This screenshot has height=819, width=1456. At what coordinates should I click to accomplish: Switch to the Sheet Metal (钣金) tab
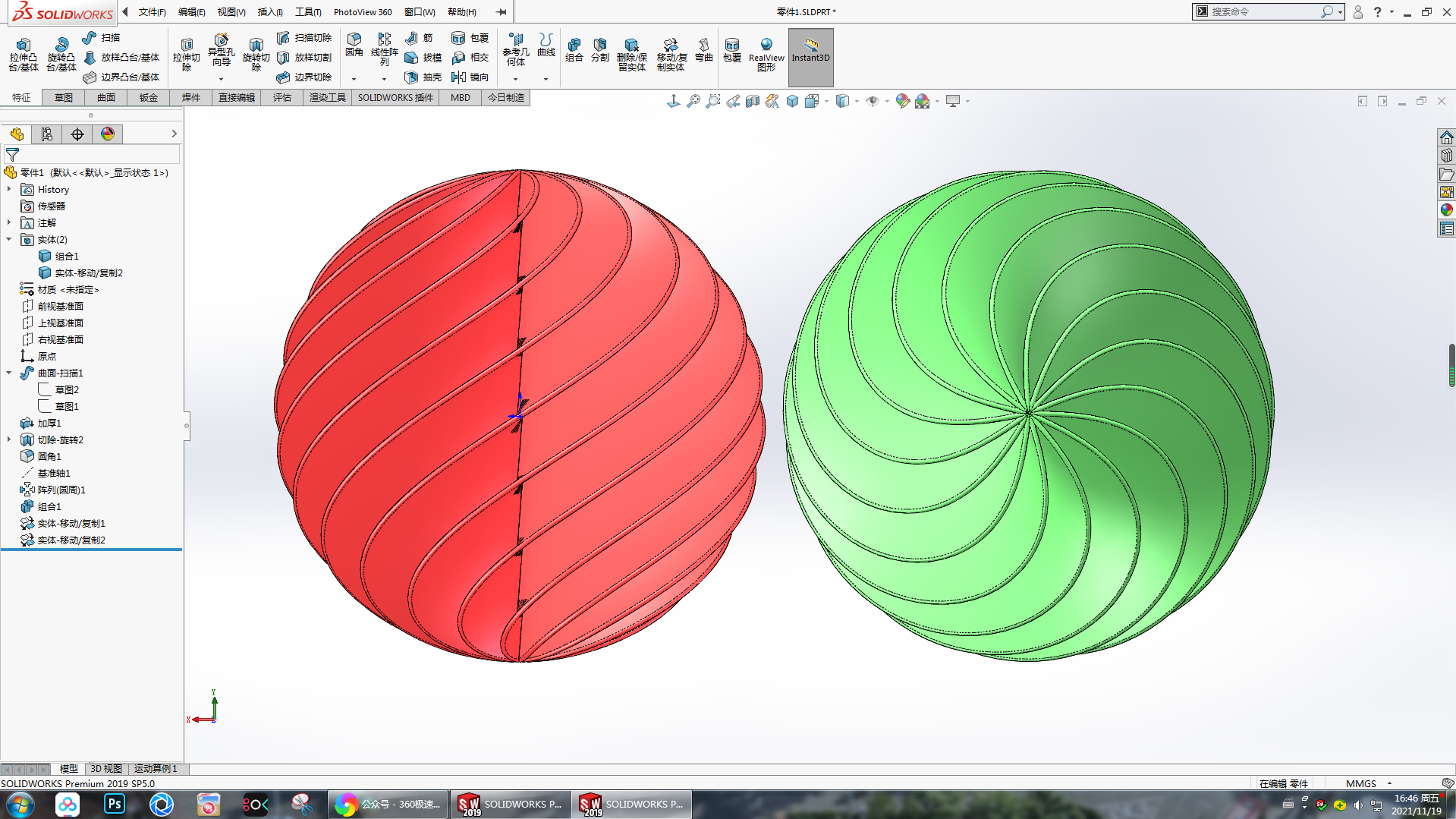point(149,97)
